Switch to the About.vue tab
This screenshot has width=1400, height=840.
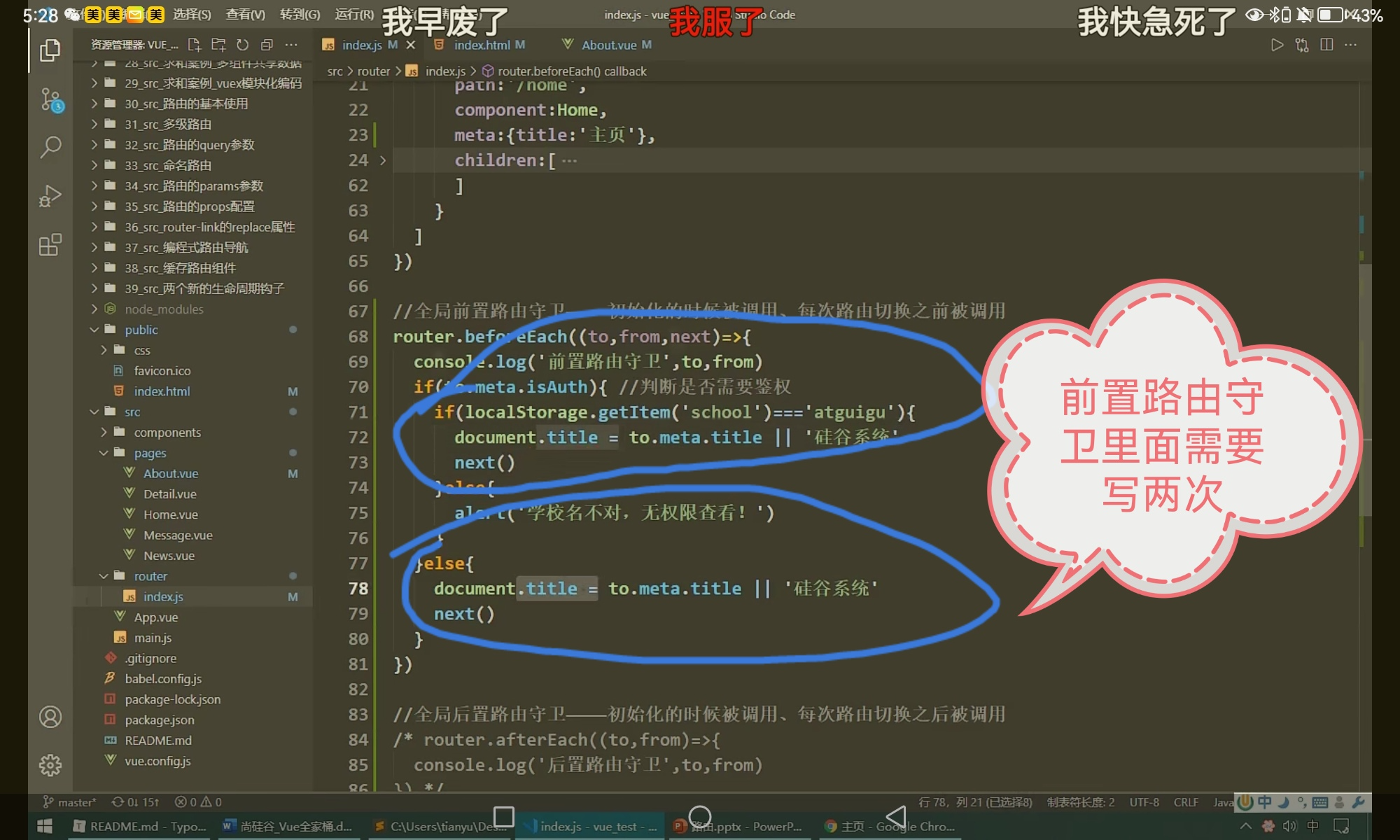click(x=608, y=45)
